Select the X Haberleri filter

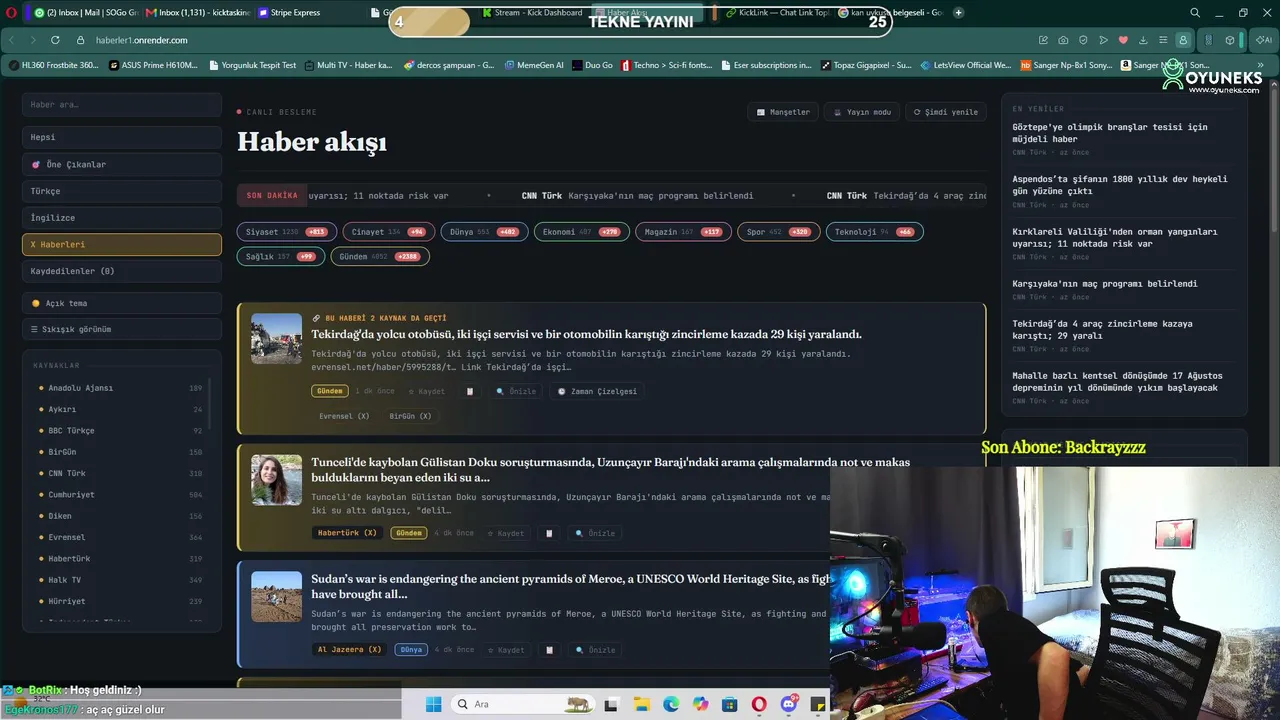pos(122,244)
